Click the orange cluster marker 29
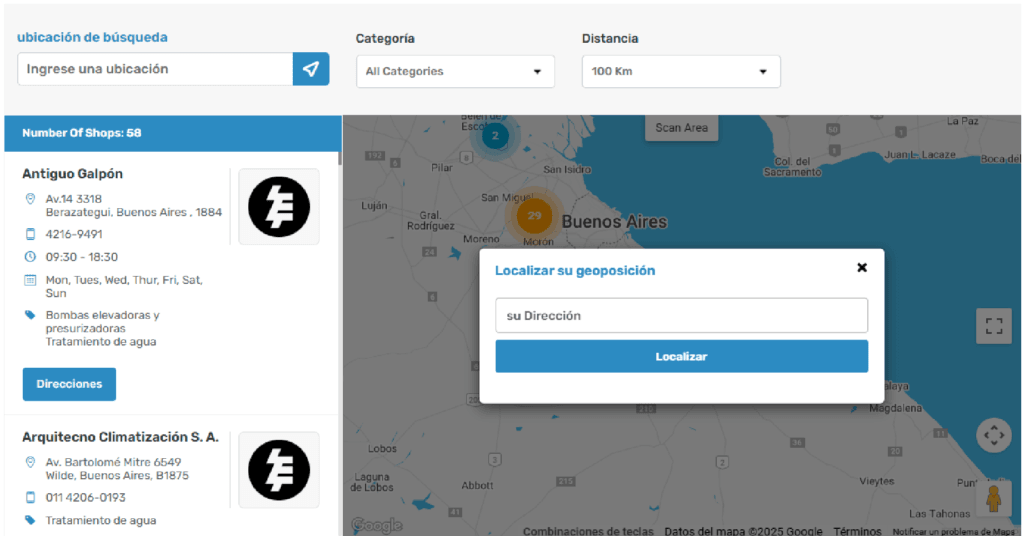 (534, 215)
